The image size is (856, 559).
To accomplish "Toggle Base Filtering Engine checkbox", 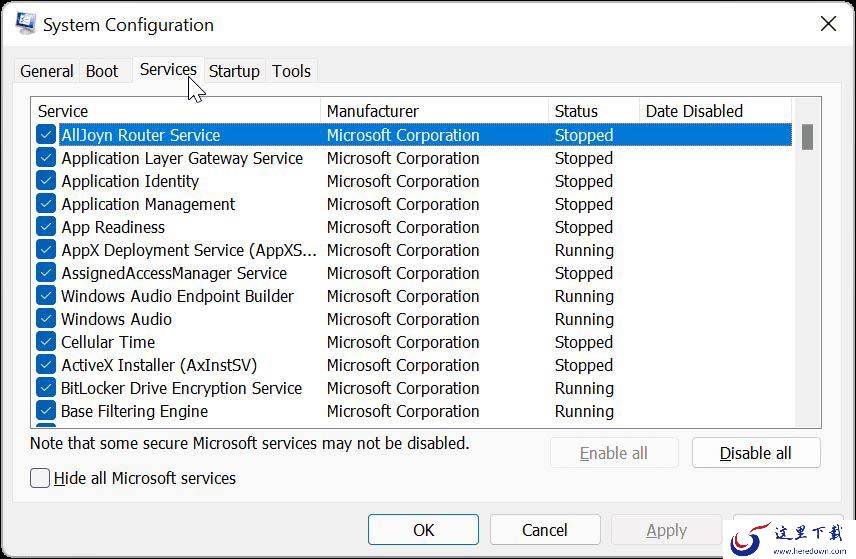I will 46,410.
